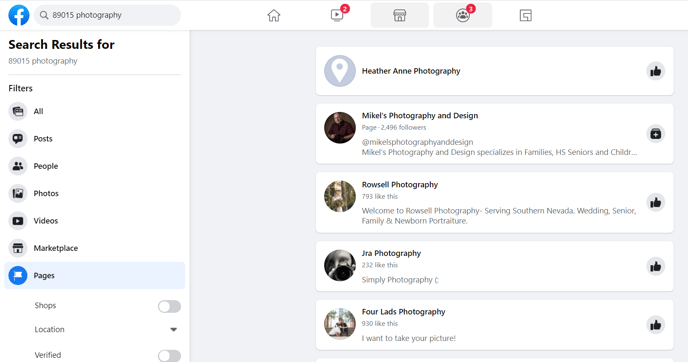
Task: Click the '793 like this' text
Action: click(x=380, y=197)
